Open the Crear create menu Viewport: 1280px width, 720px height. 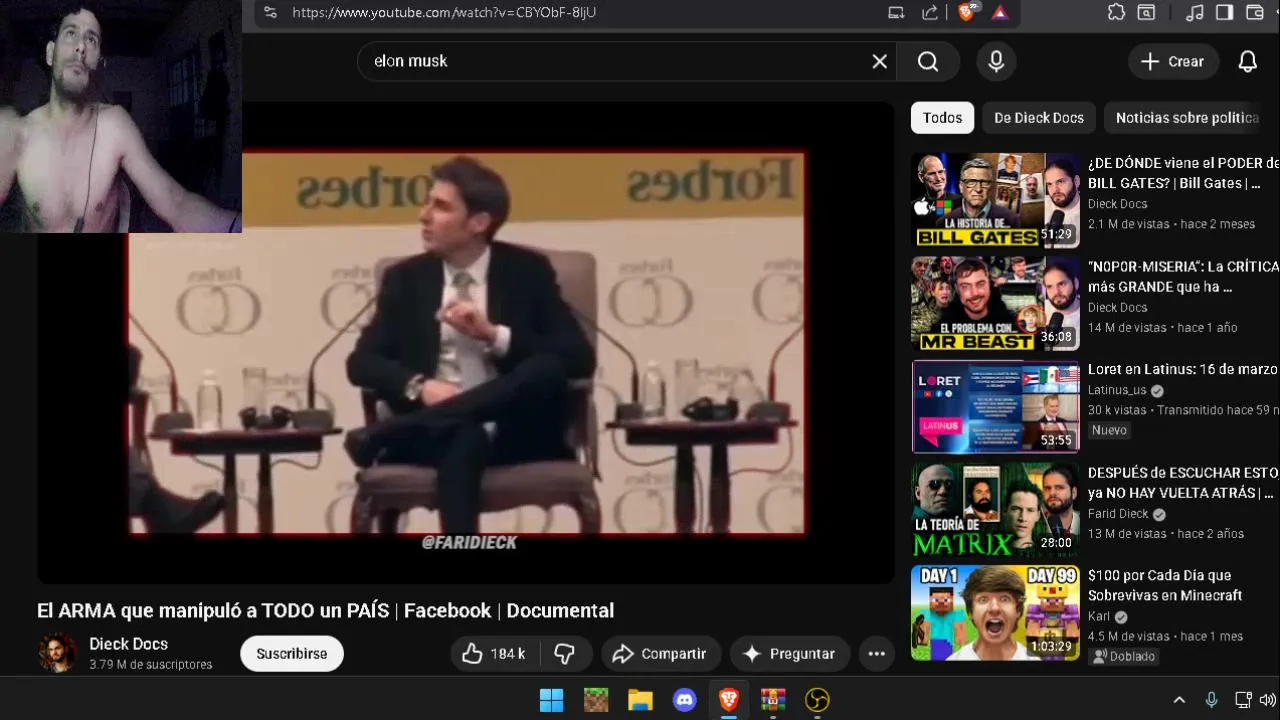click(x=1174, y=62)
